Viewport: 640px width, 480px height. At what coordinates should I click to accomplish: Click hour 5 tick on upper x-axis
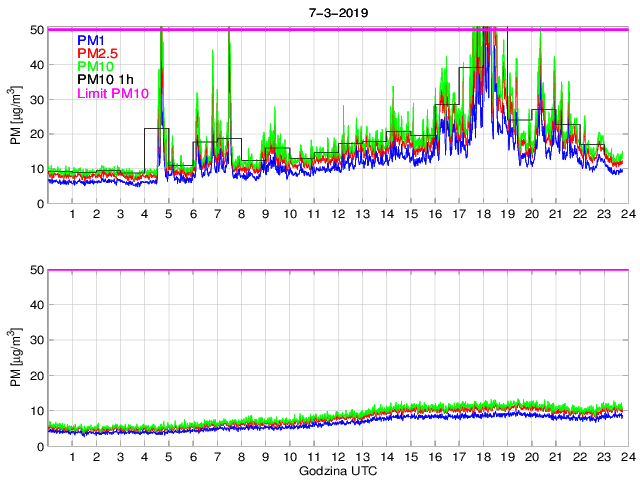tap(169, 215)
